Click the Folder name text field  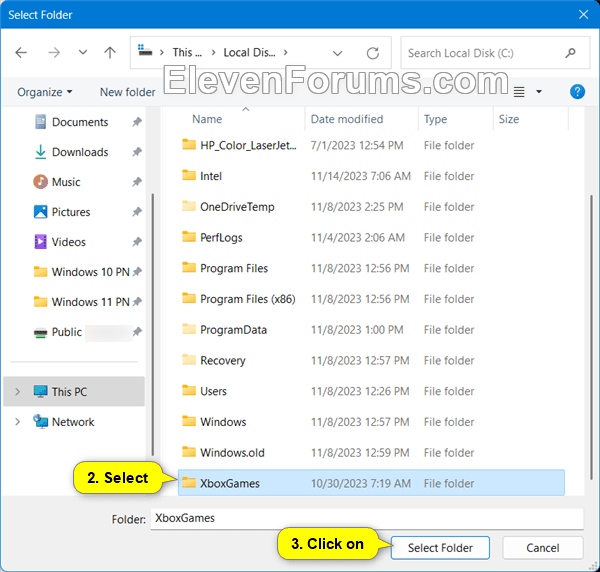[x=367, y=518]
